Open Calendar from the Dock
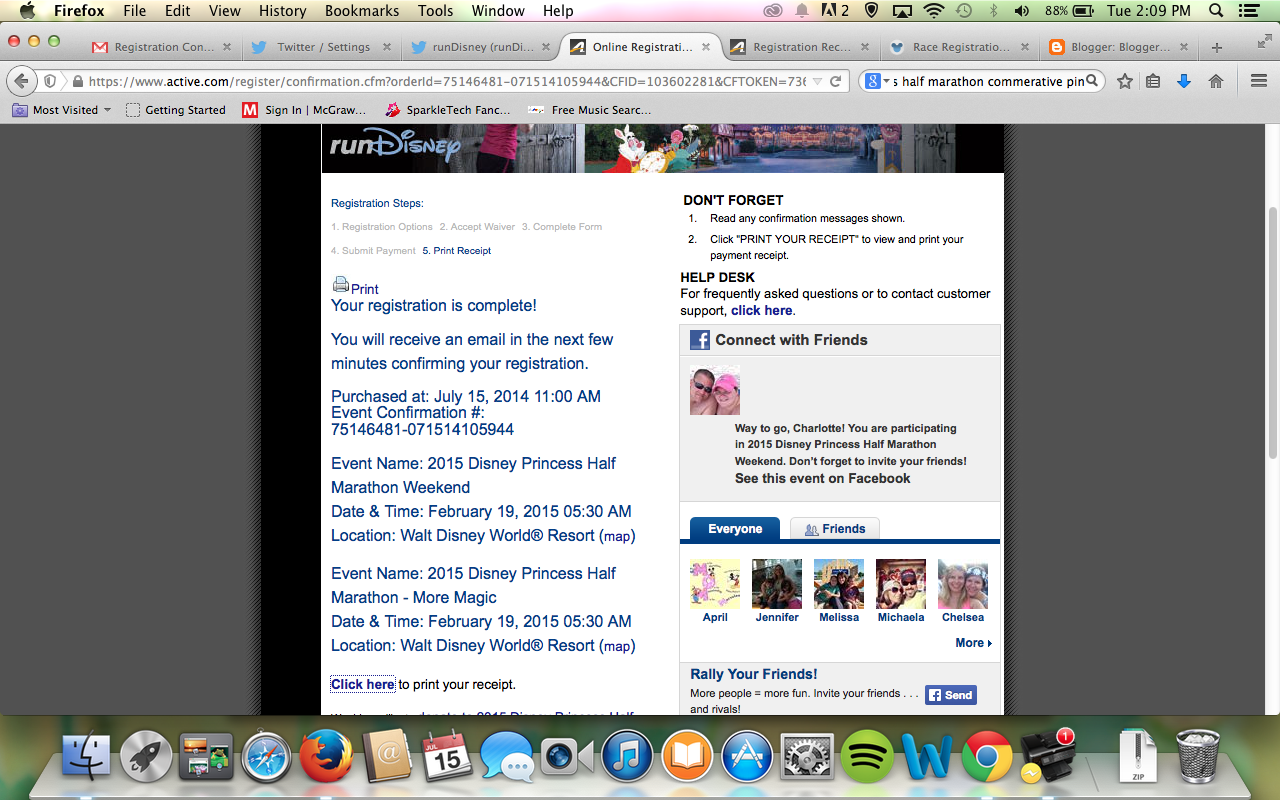 pyautogui.click(x=446, y=757)
